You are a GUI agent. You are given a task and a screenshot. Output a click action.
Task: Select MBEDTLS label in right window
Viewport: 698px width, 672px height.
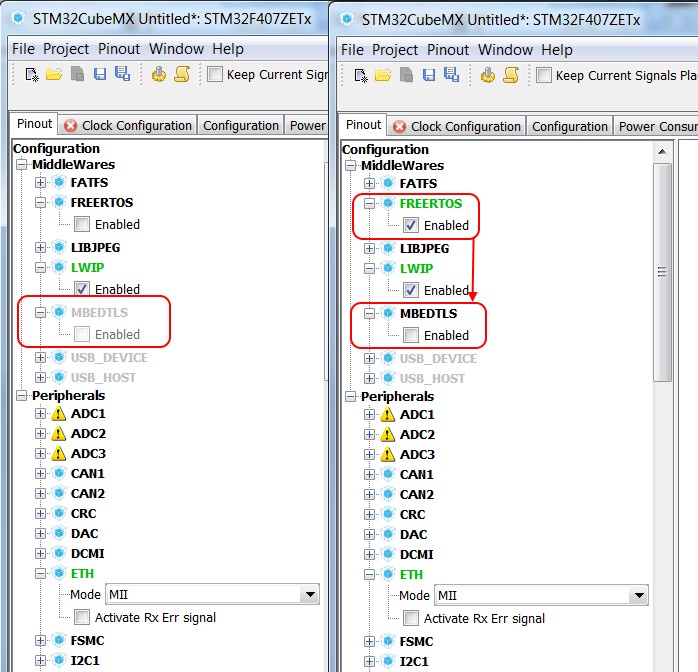[x=428, y=313]
